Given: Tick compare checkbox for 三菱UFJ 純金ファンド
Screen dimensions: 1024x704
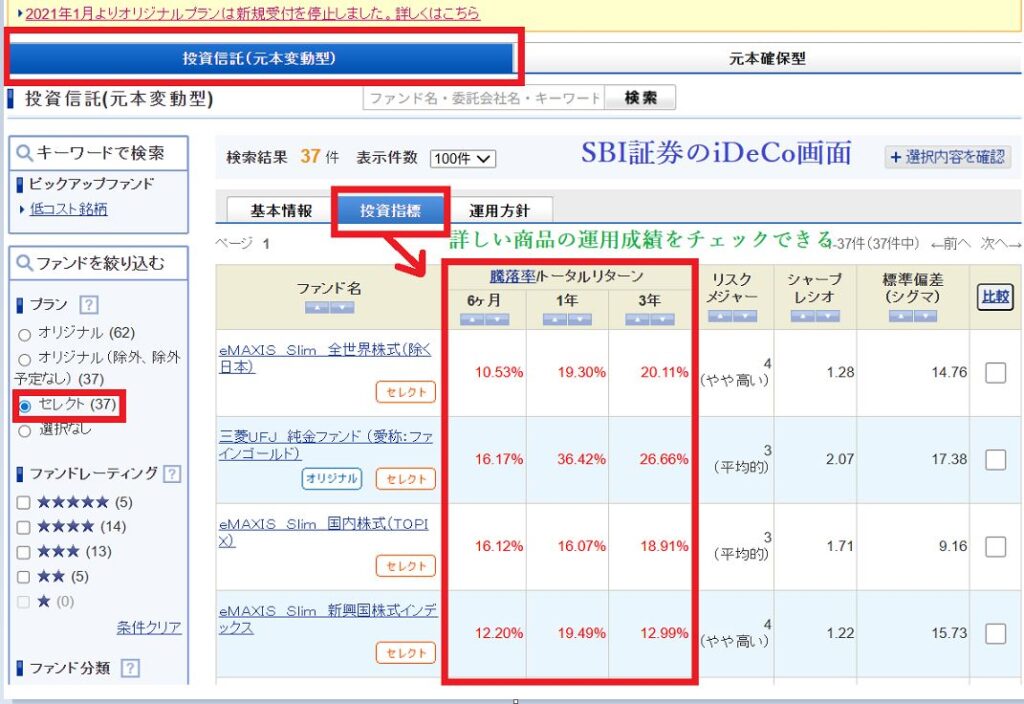Looking at the screenshot, I should pyautogui.click(x=995, y=460).
